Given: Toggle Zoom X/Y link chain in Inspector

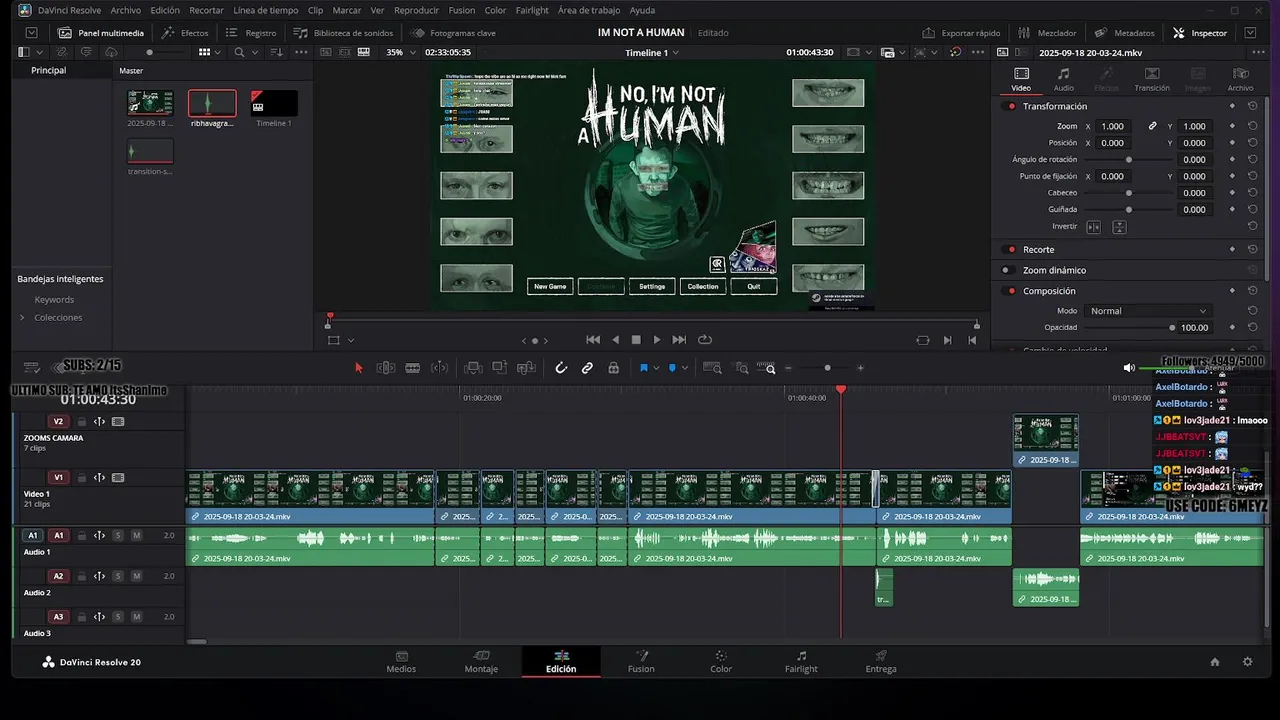Looking at the screenshot, I should [x=1152, y=126].
